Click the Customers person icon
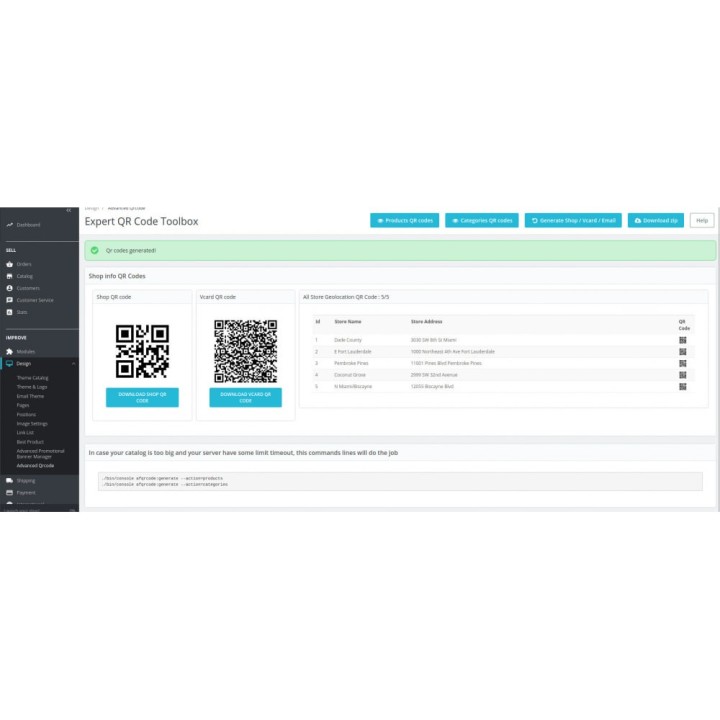The height and width of the screenshot is (720, 720). point(10,288)
